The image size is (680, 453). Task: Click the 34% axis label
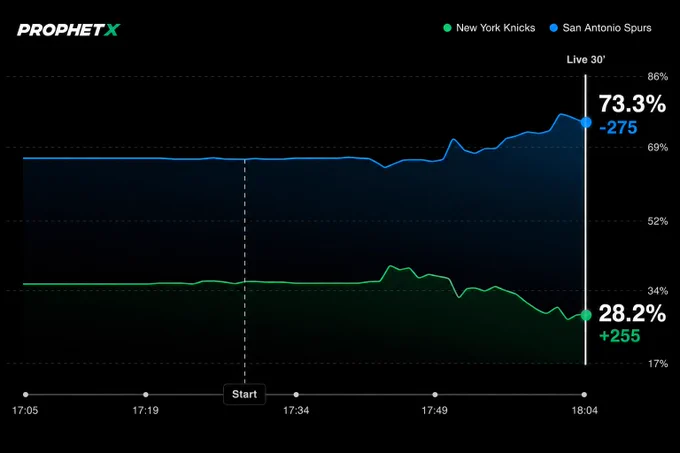click(x=658, y=291)
